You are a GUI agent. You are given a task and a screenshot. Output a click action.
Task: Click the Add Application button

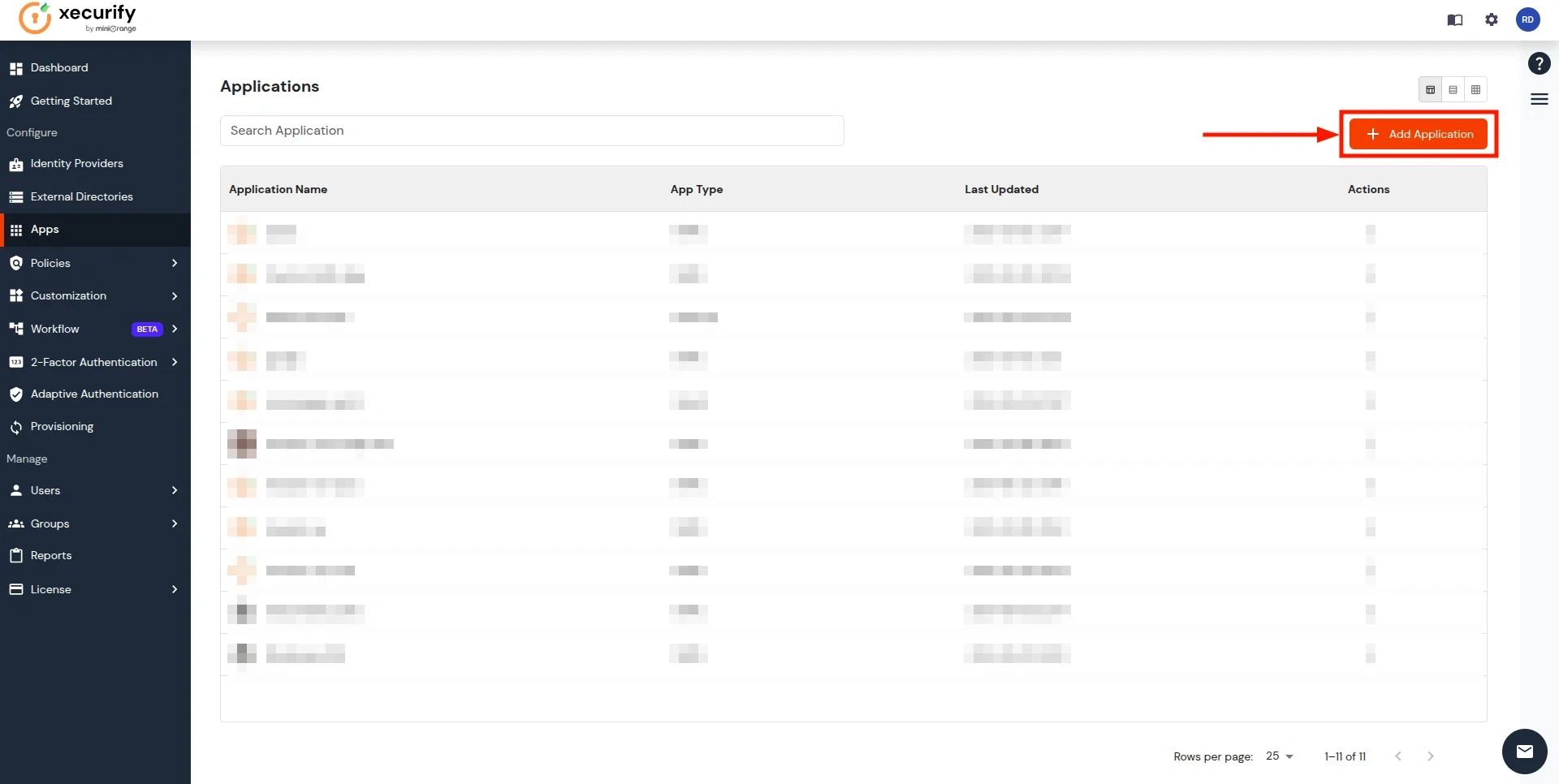1419,134
